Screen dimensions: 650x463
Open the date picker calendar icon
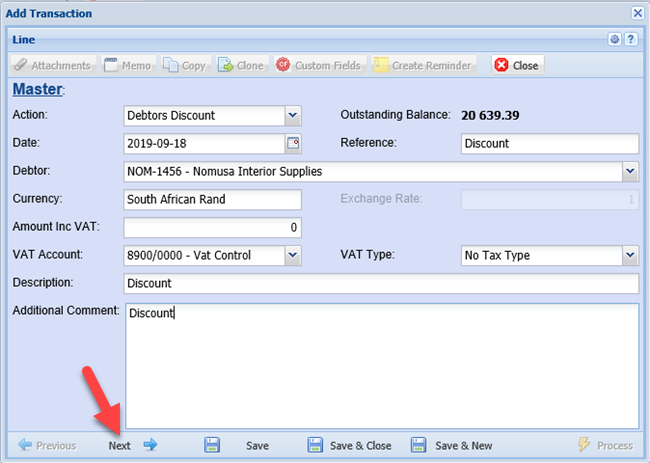coord(293,144)
